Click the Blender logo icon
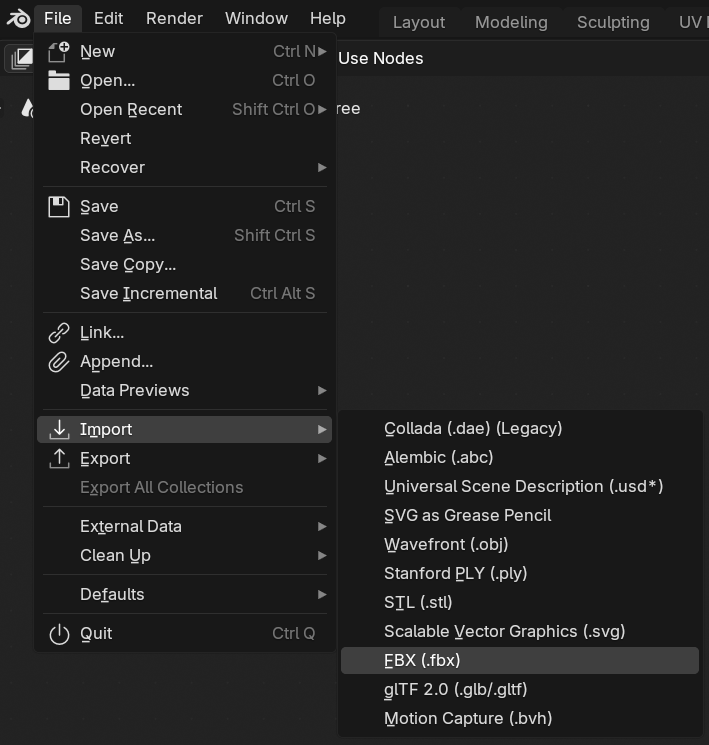The image size is (709, 745). [19, 19]
